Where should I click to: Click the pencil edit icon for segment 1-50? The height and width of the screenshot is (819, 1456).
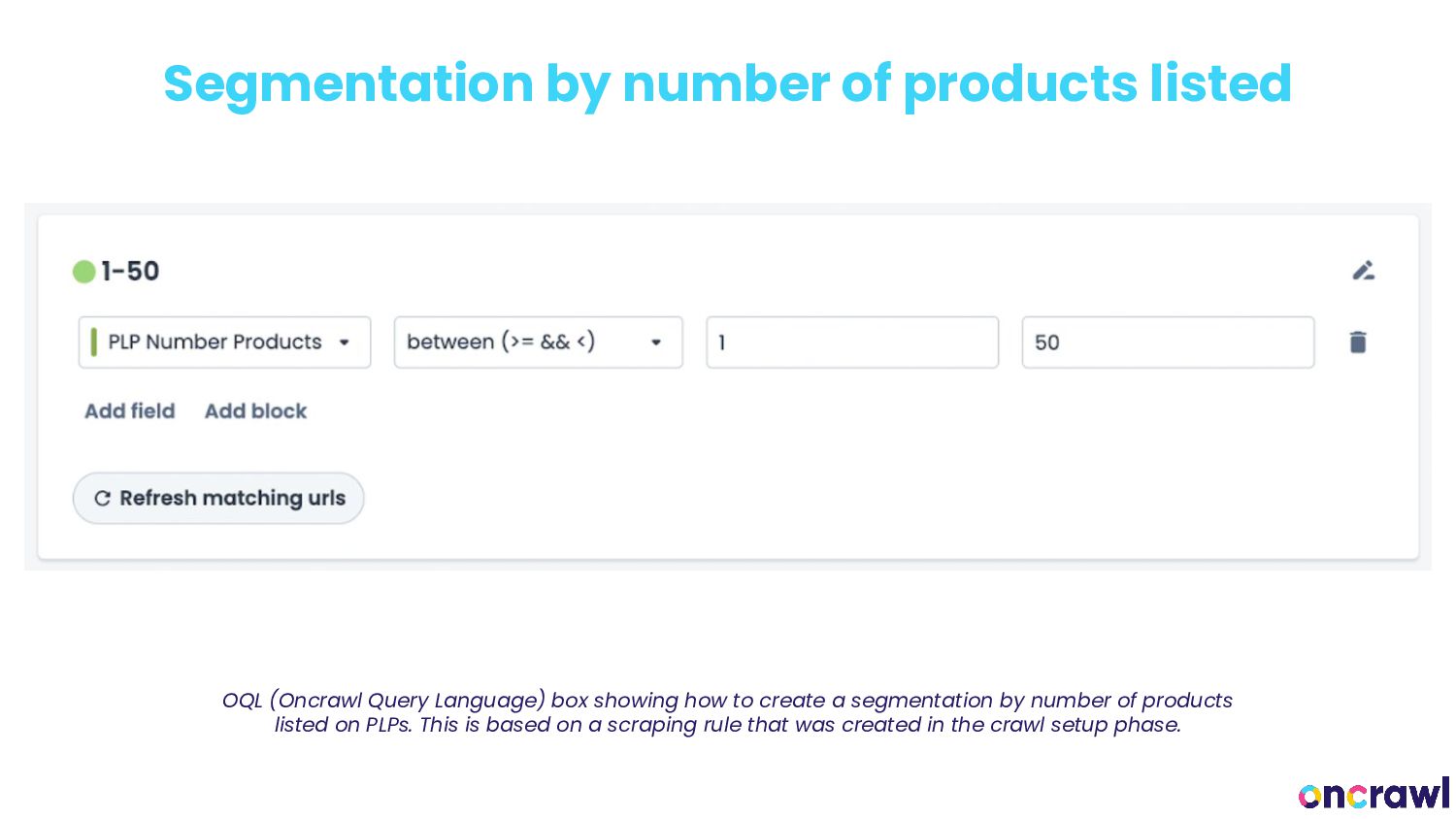pos(1363,271)
